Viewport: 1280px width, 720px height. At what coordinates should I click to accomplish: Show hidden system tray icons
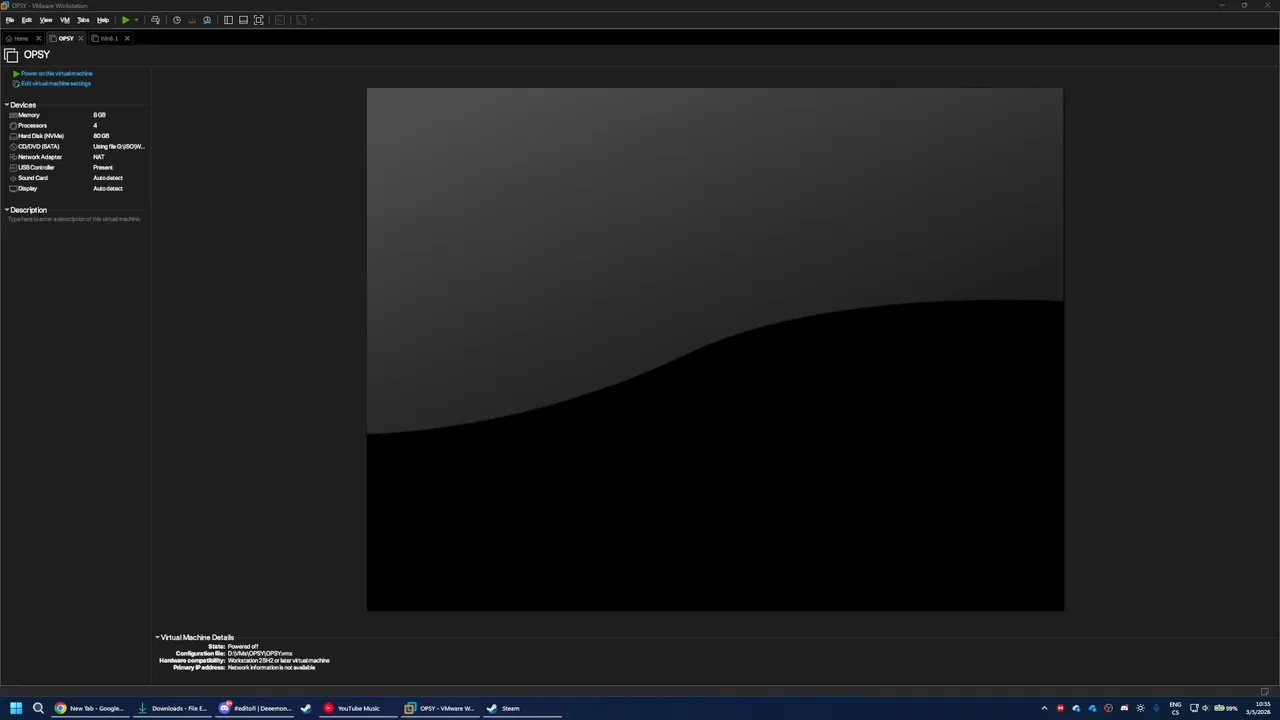pos(1044,708)
